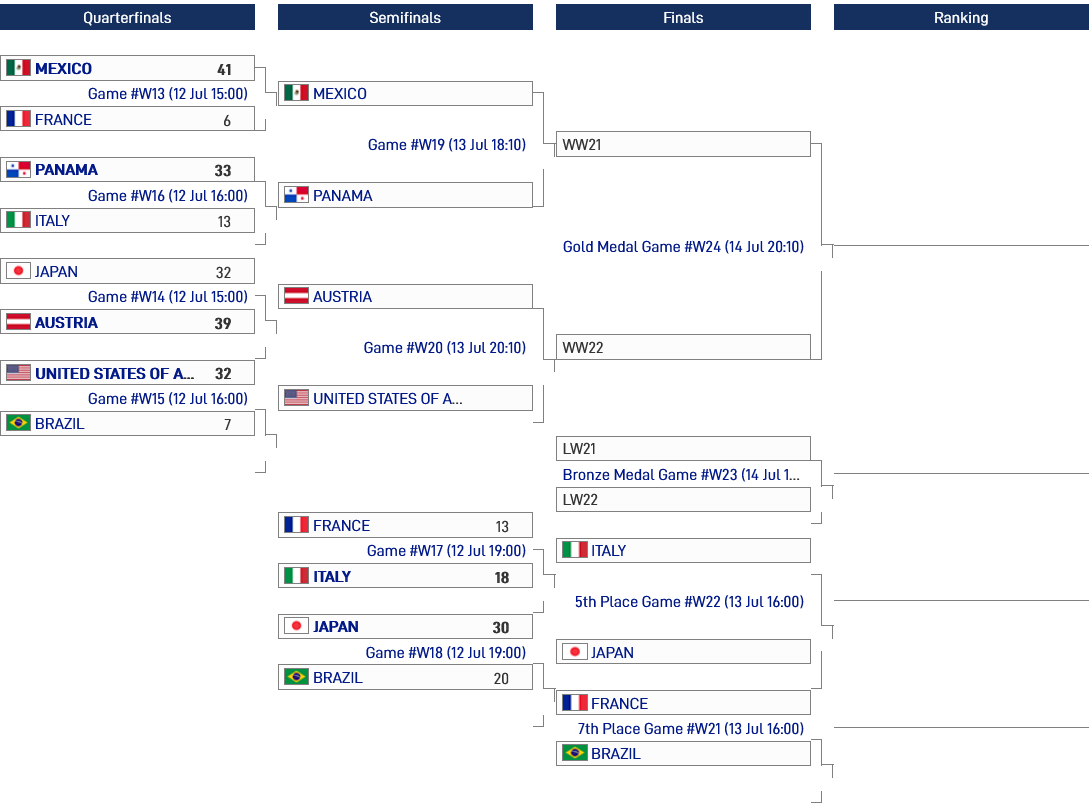This screenshot has width=1091, height=806.
Task: Click United States flag in quarterfinals
Action: 18,373
